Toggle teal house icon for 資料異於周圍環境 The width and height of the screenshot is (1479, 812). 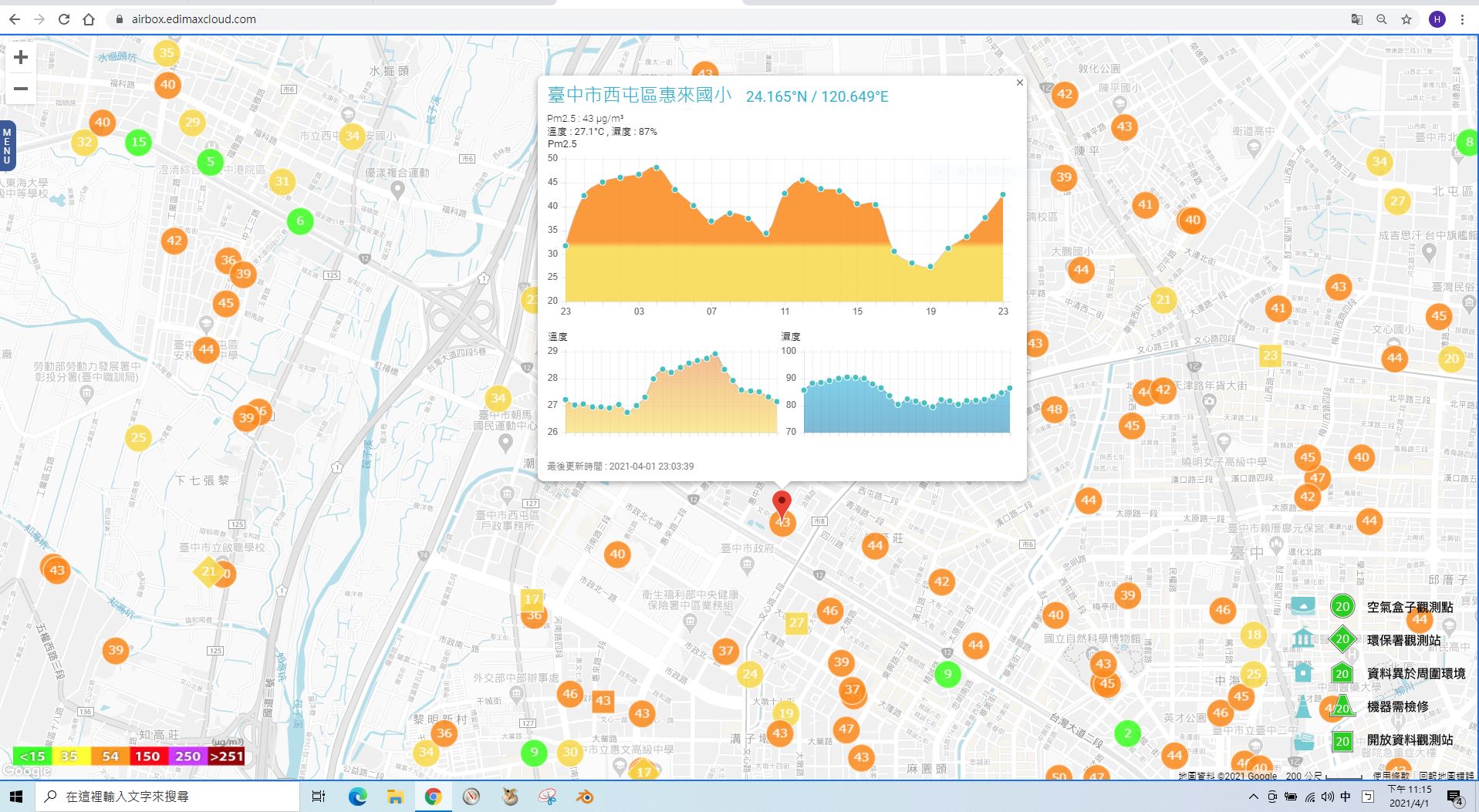coord(1303,672)
